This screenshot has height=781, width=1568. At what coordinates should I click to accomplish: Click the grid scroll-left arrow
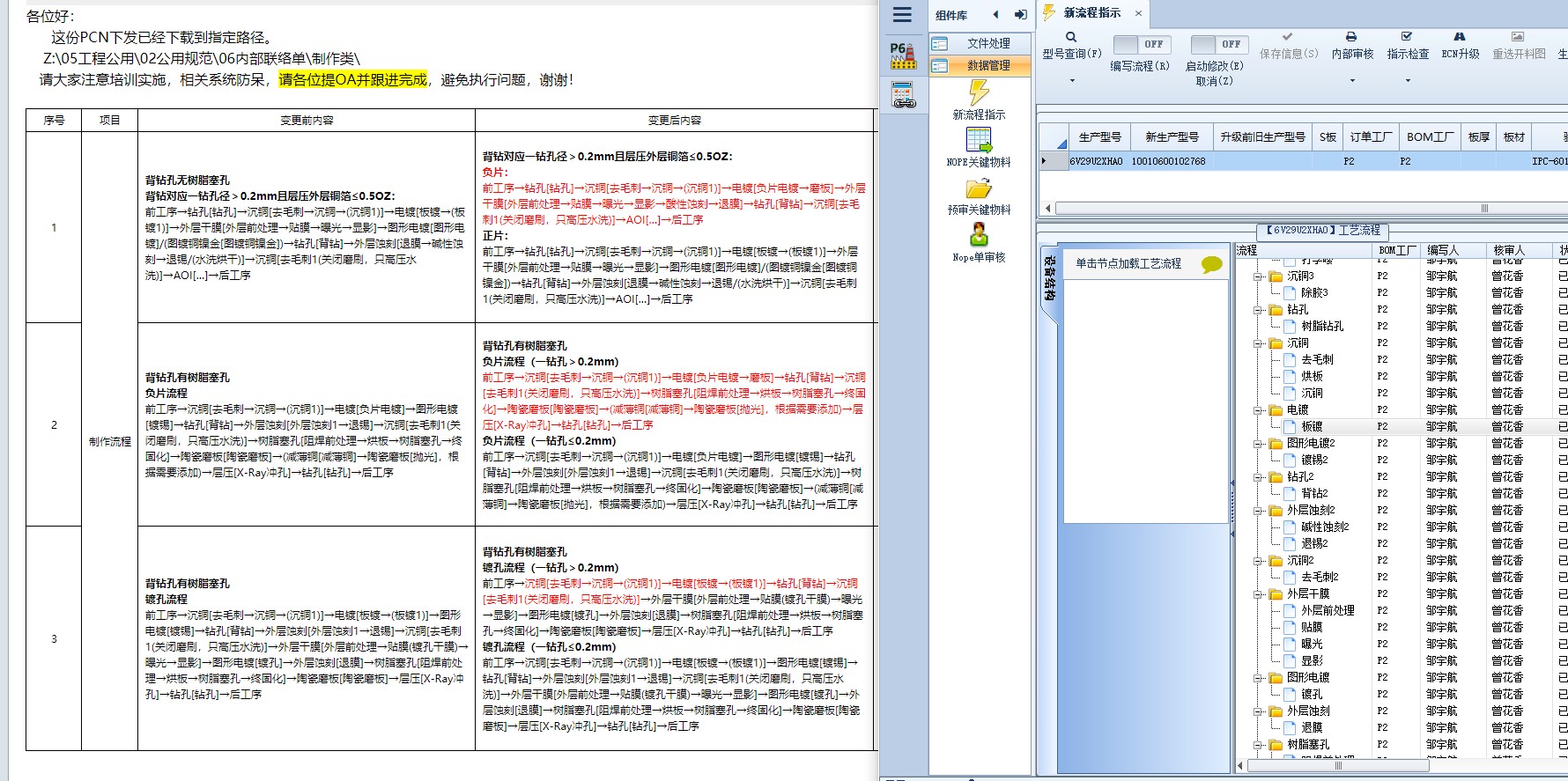1047,209
